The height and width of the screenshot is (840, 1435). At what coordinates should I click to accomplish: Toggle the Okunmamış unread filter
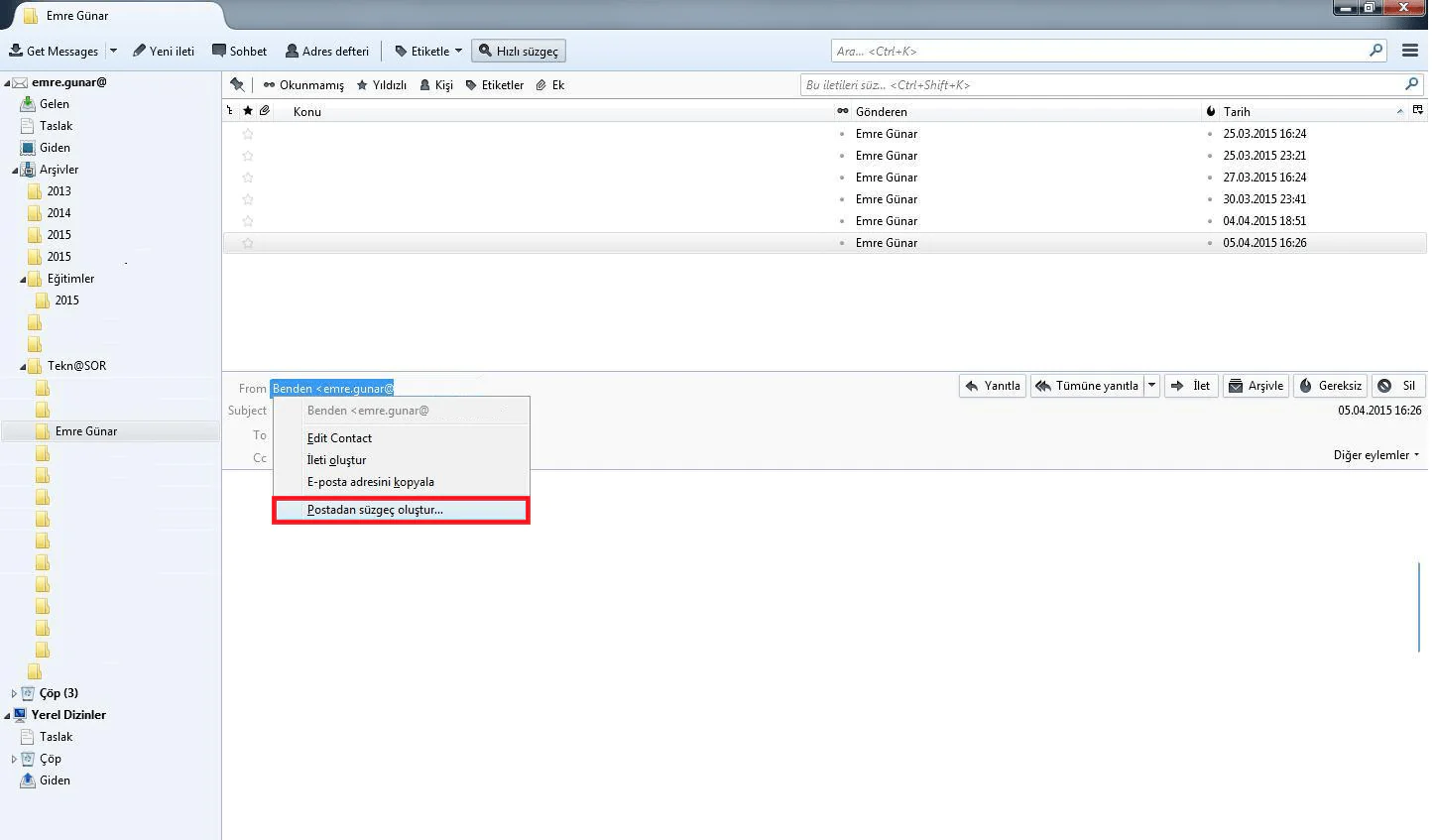(x=302, y=85)
